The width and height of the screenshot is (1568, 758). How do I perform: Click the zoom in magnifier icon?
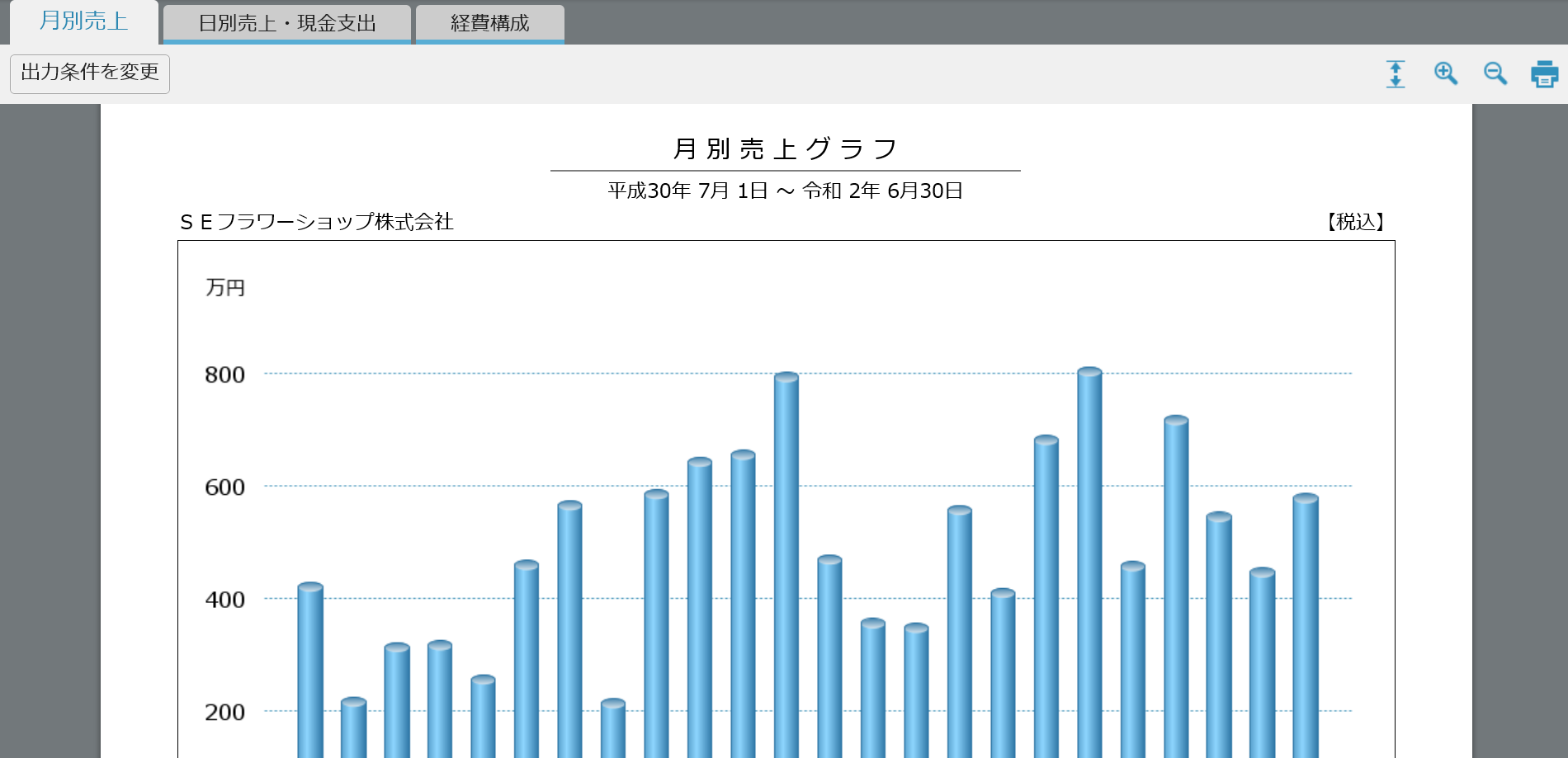(x=1445, y=73)
